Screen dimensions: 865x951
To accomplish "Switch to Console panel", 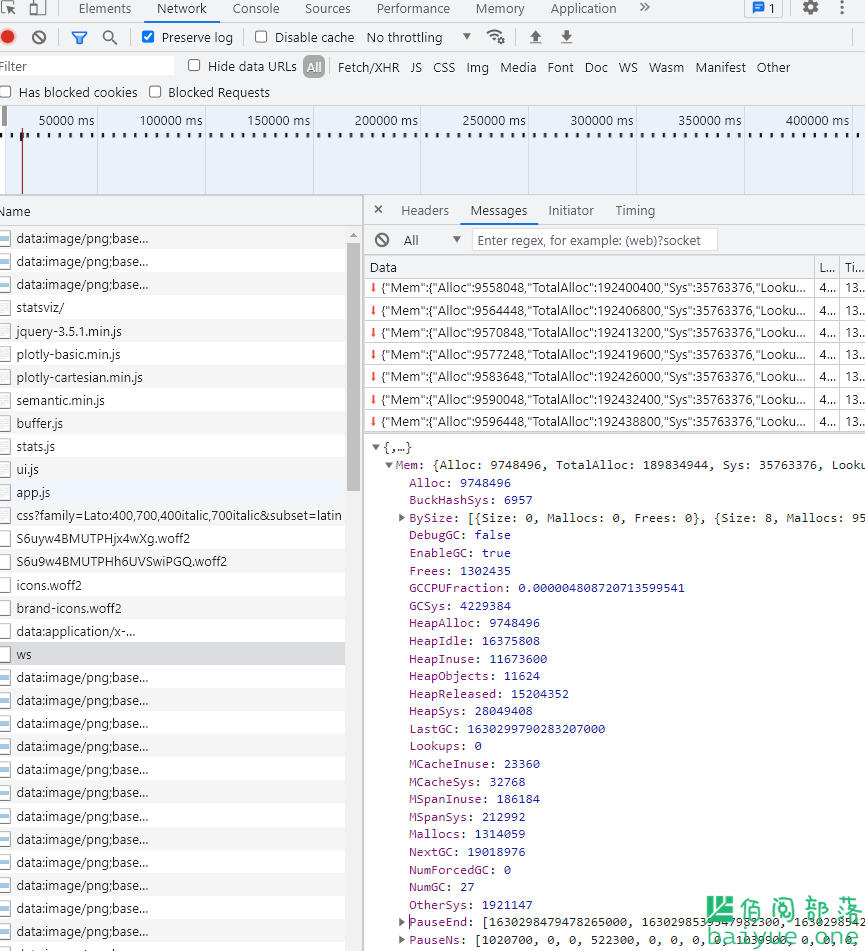I will (256, 8).
